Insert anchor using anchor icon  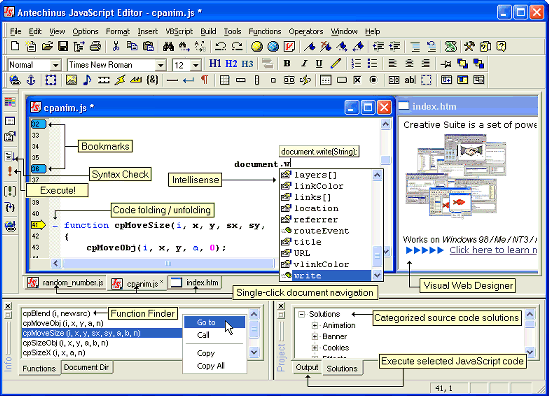[31, 80]
